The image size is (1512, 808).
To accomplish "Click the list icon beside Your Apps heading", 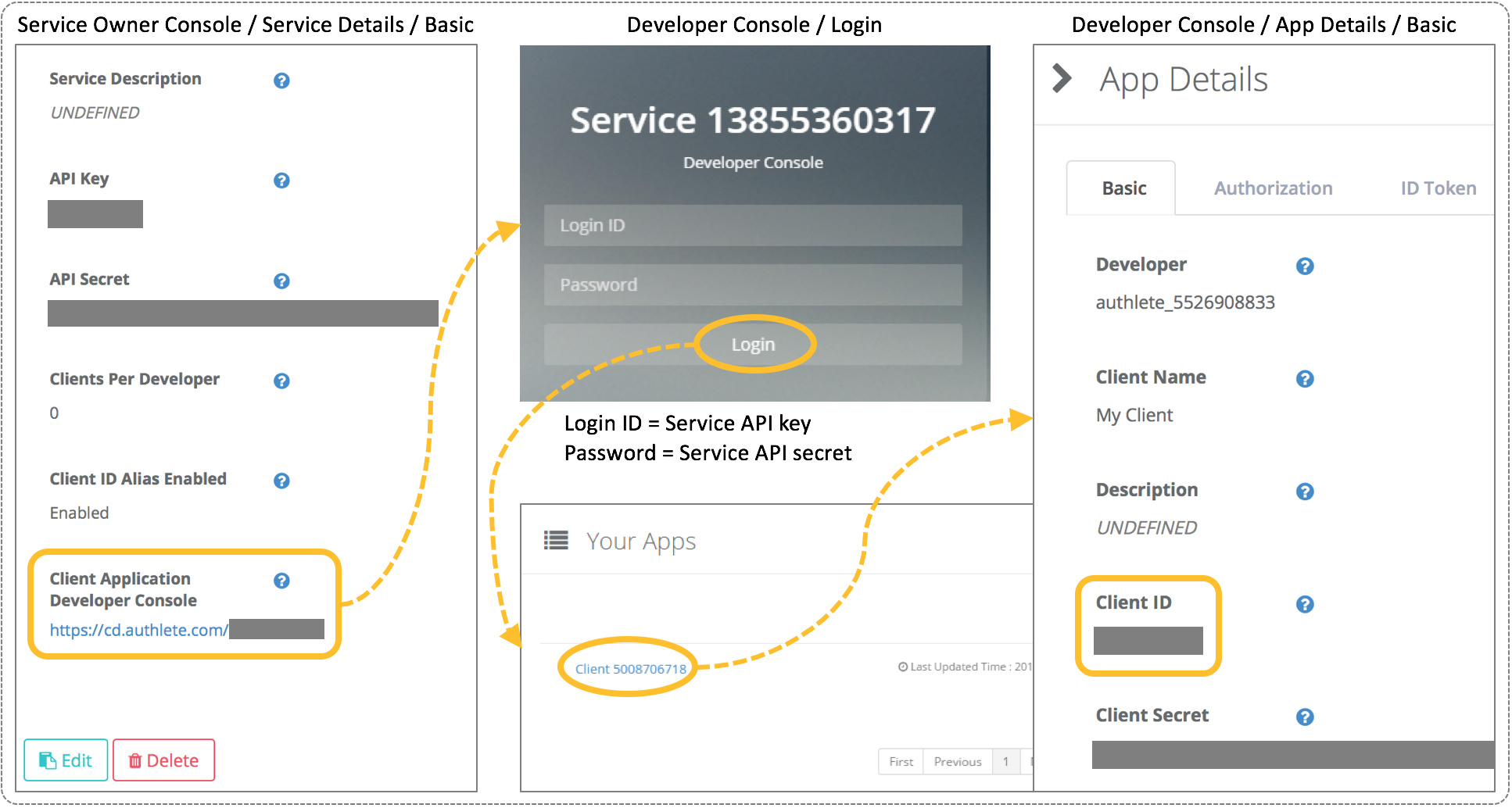I will click(556, 540).
